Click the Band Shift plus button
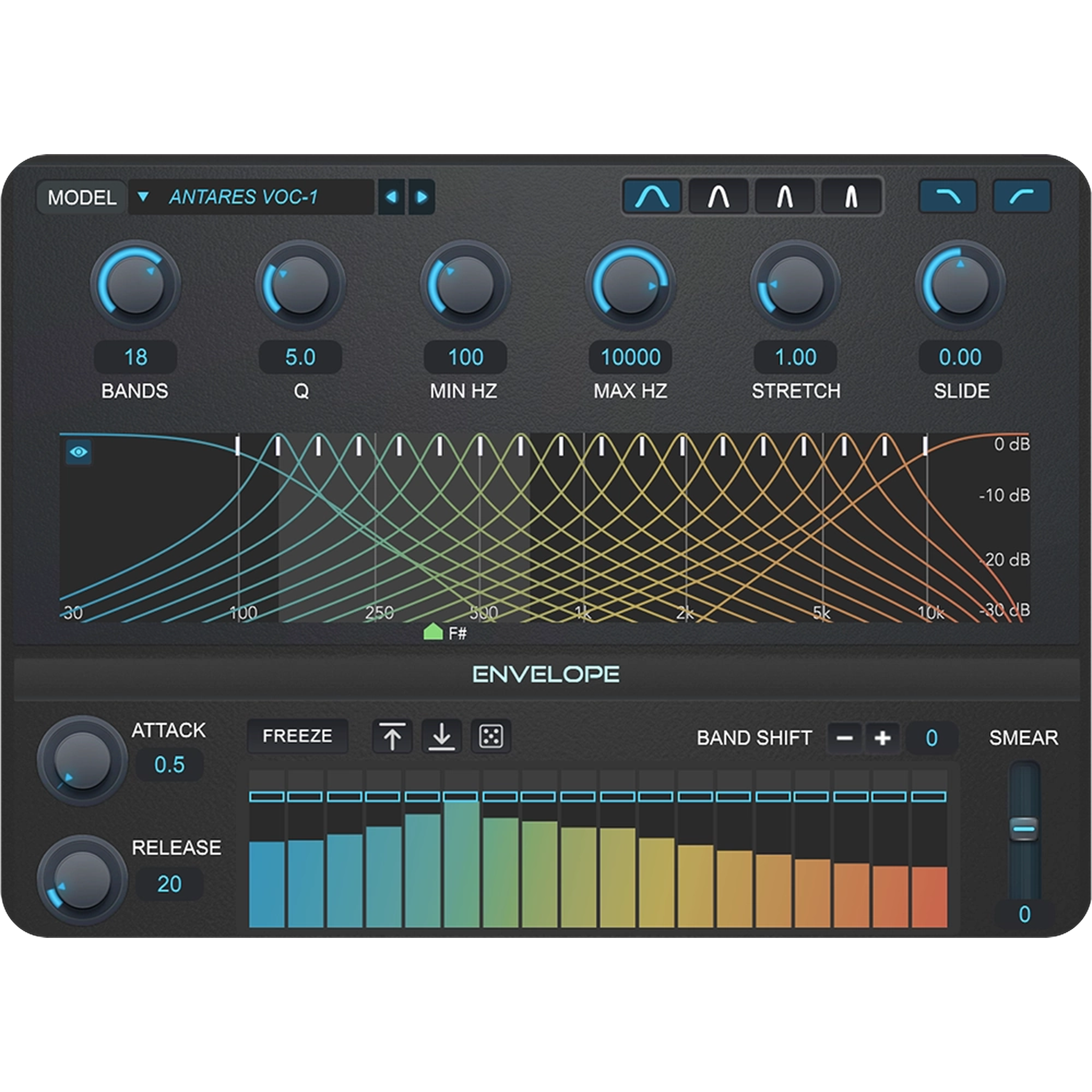Screen dimensions: 1092x1092 coord(884,737)
